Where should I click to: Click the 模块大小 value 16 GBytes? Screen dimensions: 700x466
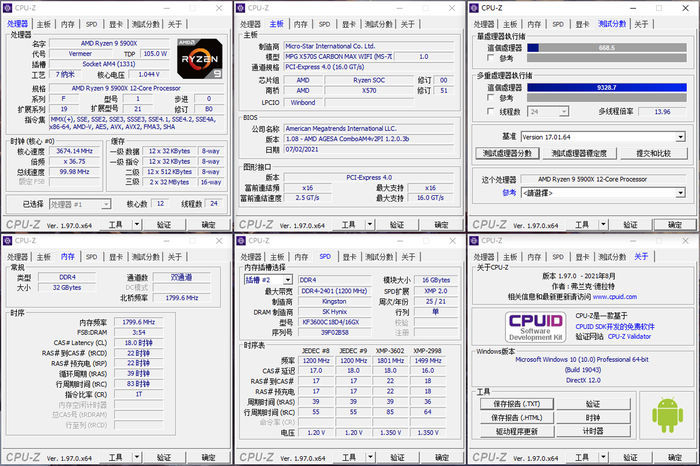436,280
